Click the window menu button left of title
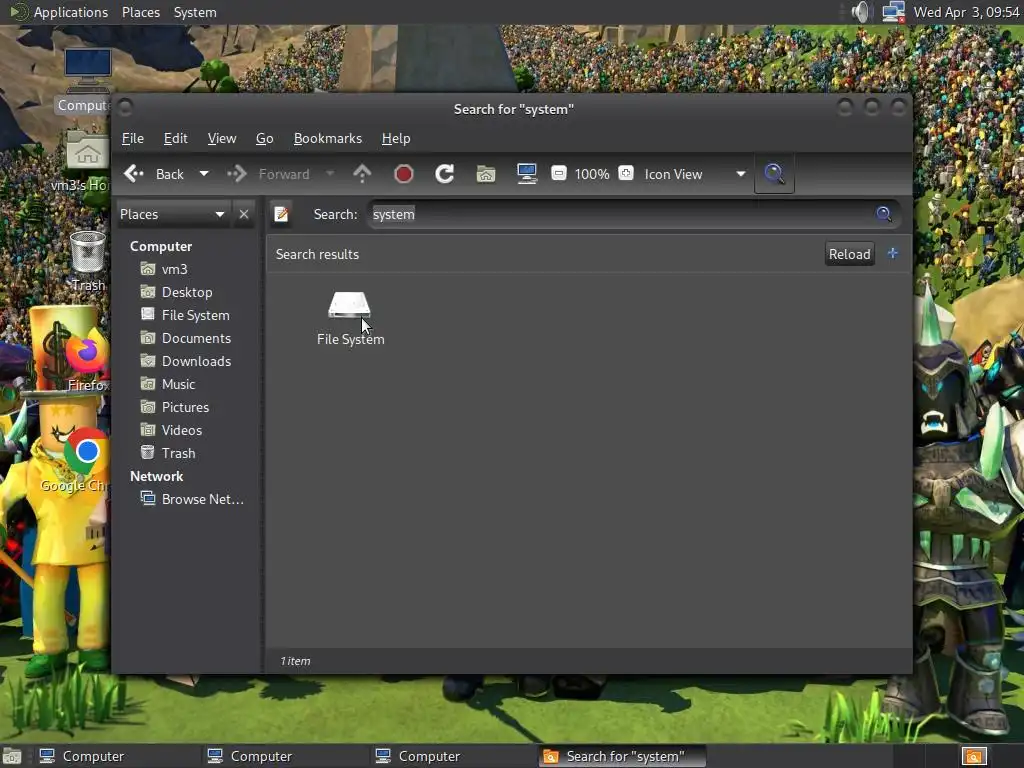Viewport: 1024px width, 768px height. point(125,107)
